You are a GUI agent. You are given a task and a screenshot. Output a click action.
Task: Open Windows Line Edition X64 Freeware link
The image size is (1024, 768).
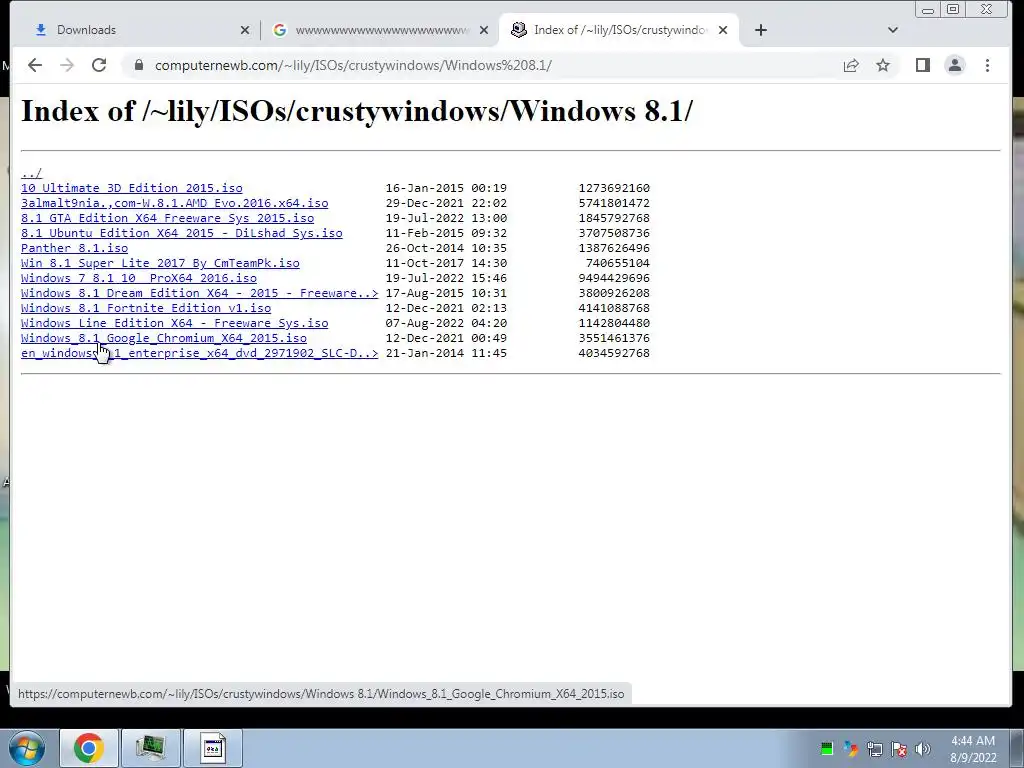point(174,323)
